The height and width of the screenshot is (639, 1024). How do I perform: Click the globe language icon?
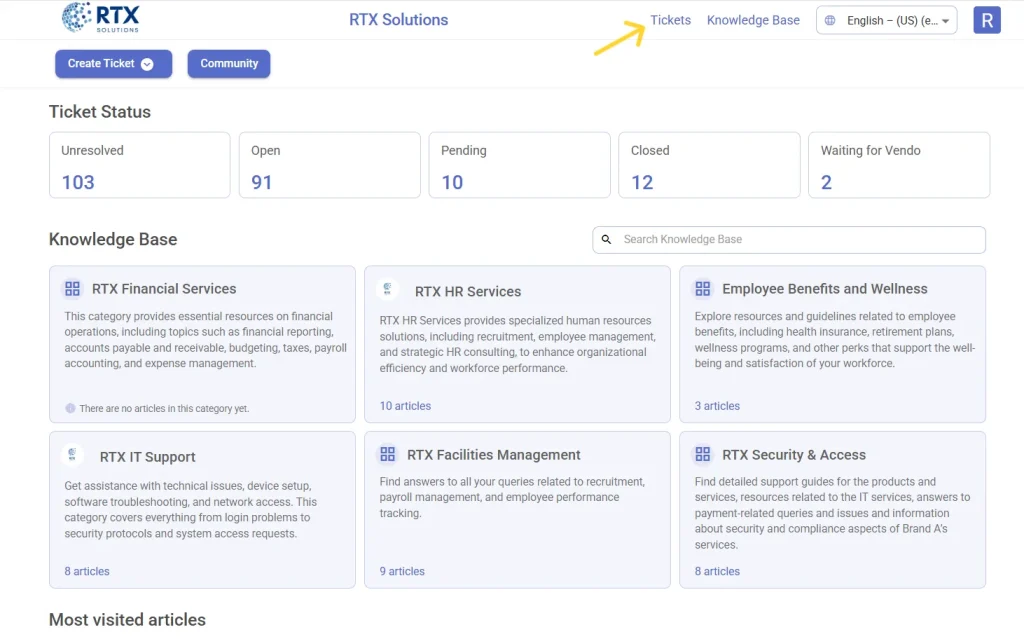[830, 20]
